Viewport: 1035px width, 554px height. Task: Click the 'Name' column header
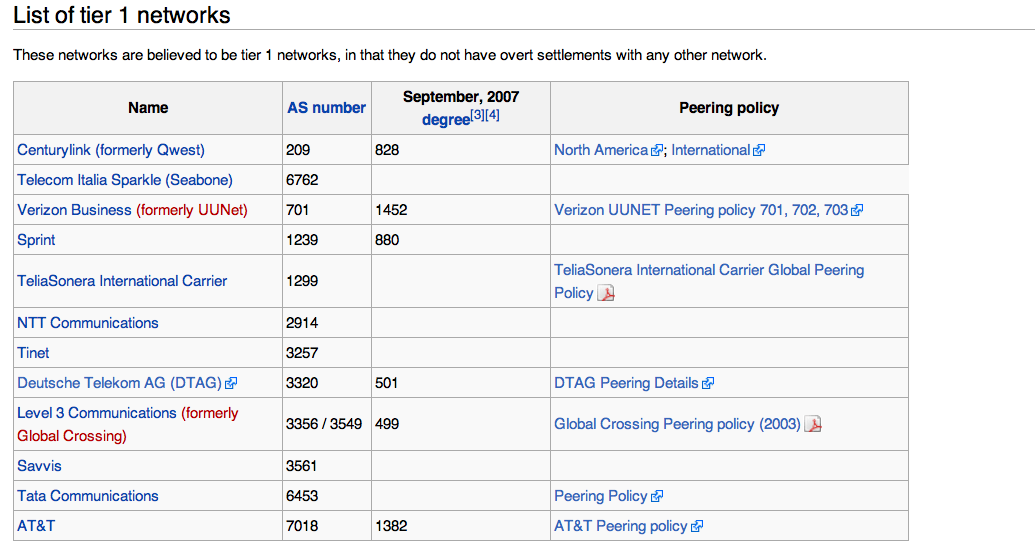[x=148, y=108]
